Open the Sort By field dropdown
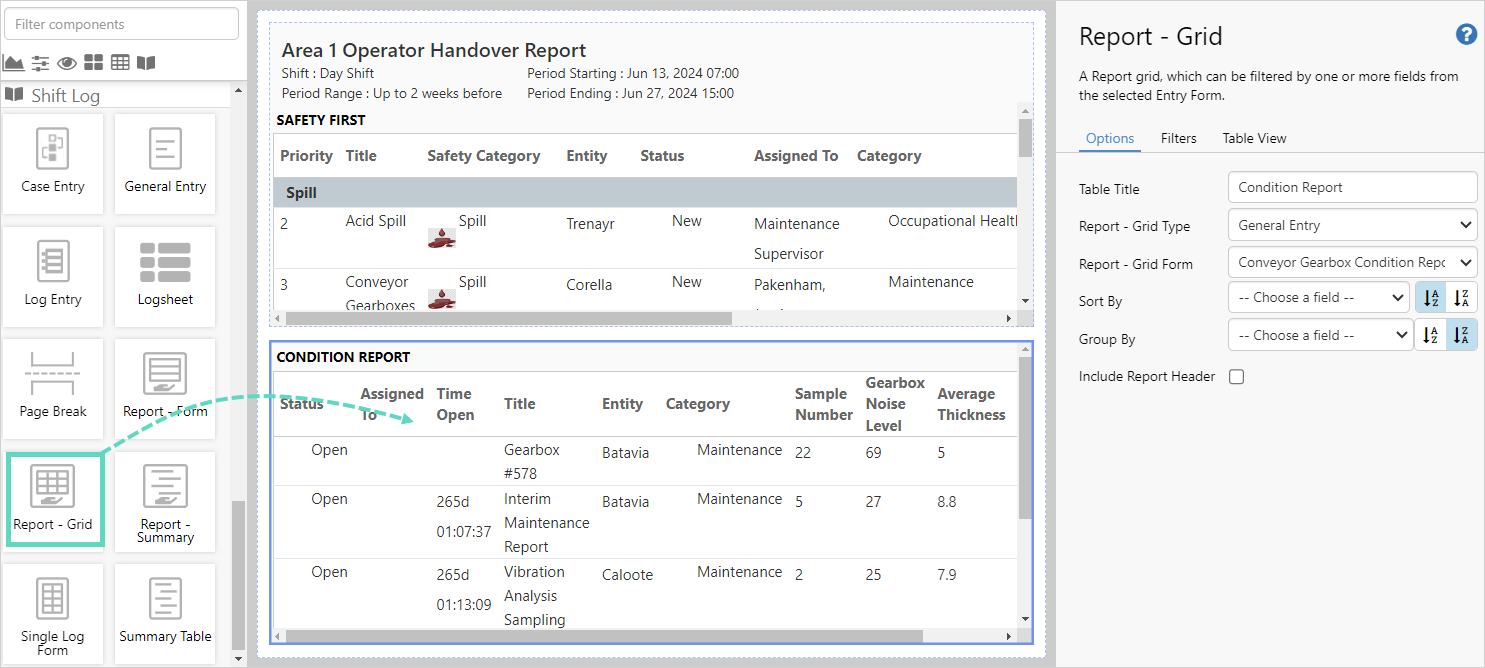This screenshot has height=668, width=1485. 1319,298
